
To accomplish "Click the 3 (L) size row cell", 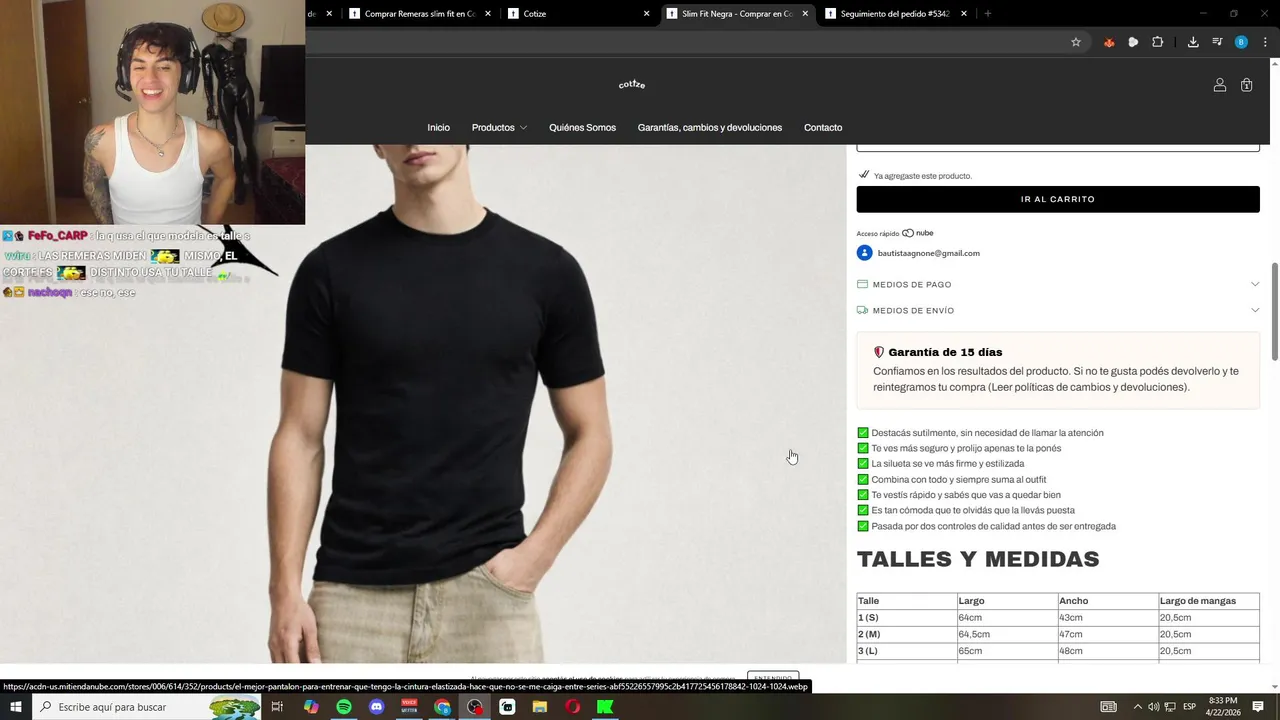I will click(907, 651).
